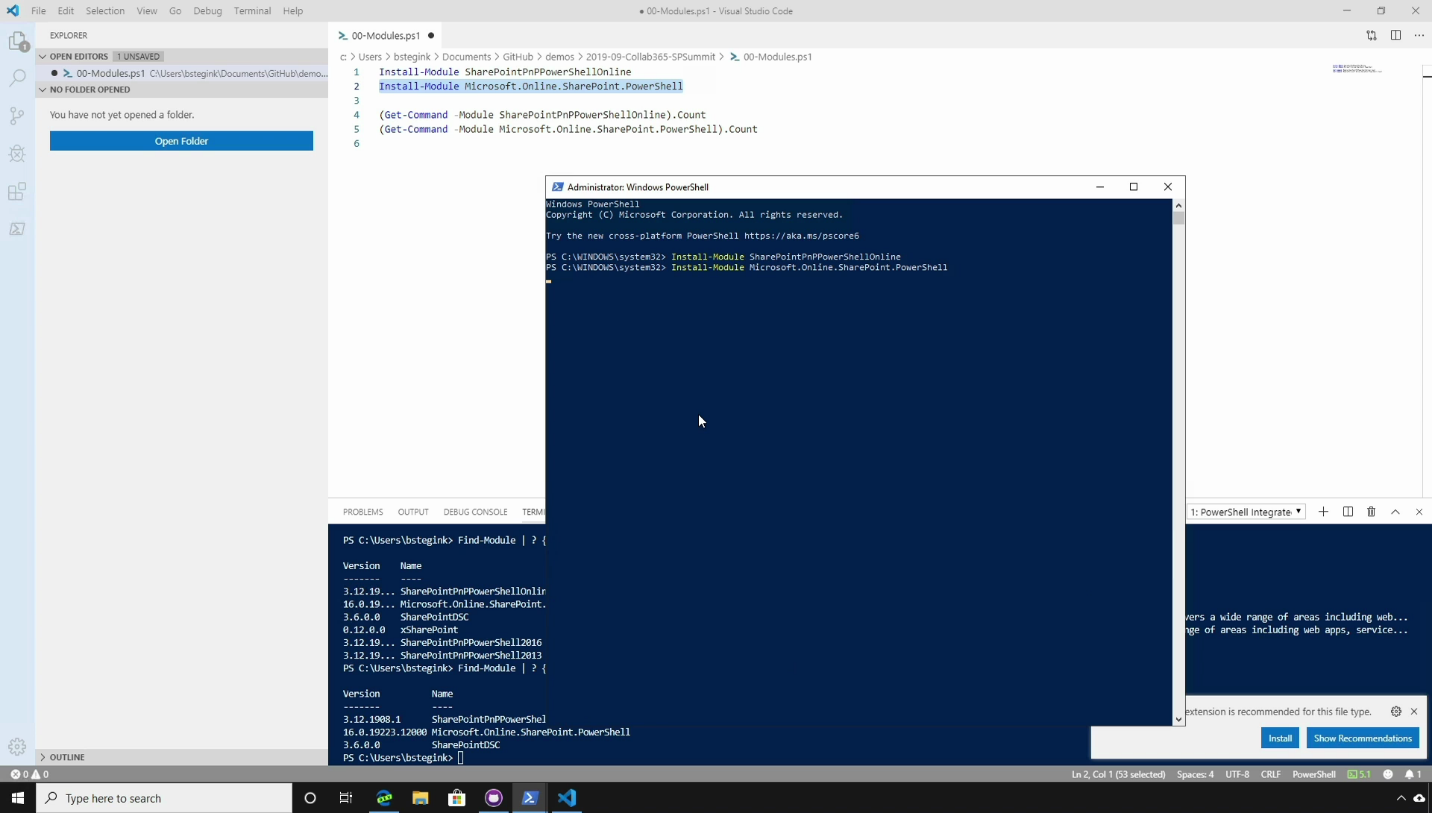Open the Explorer view in activity bar
This screenshot has height=813, width=1432.
tap(17, 41)
